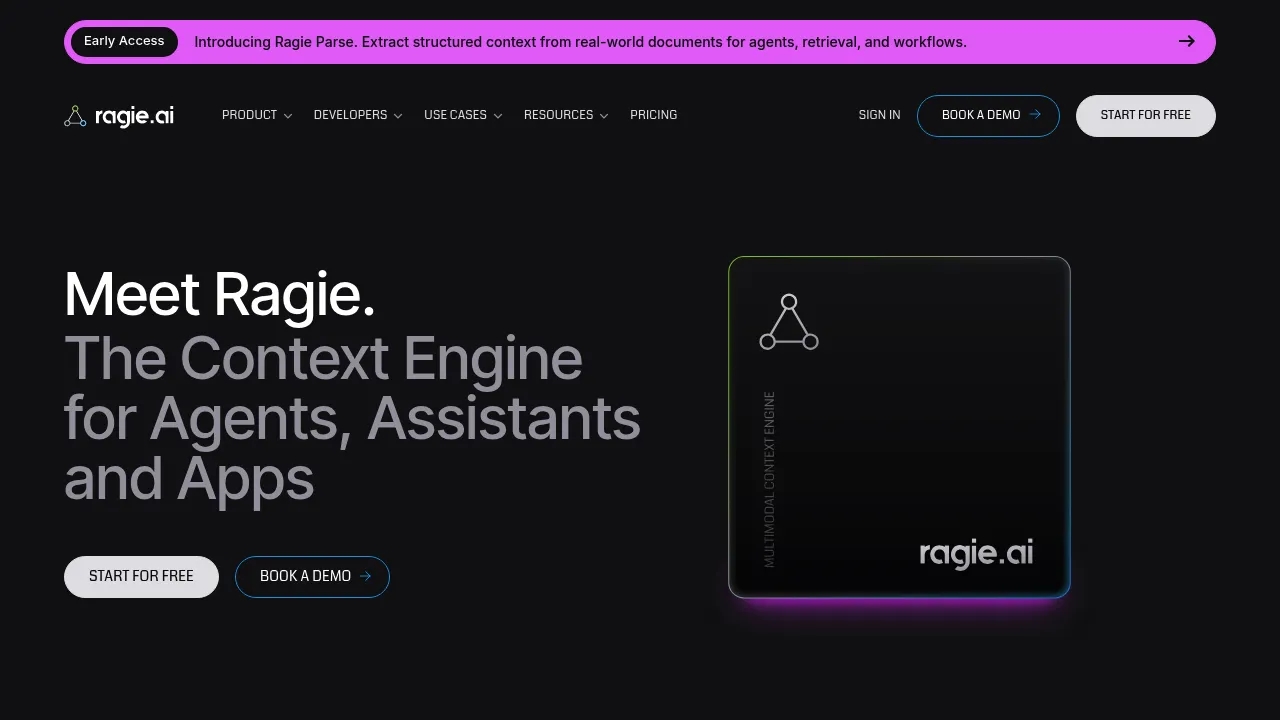The image size is (1280, 720).
Task: Click Start for Free in the navbar
Action: [1146, 116]
